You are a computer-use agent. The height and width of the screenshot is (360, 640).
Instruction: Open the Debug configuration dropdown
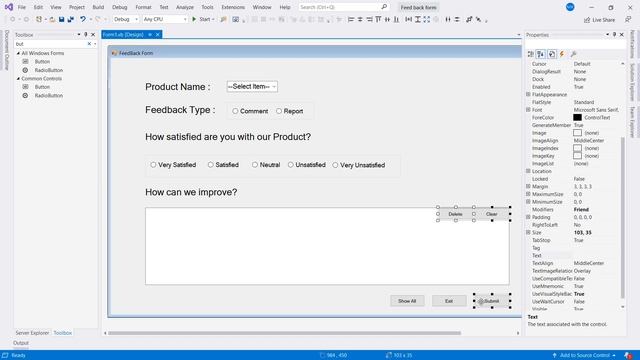pos(125,19)
